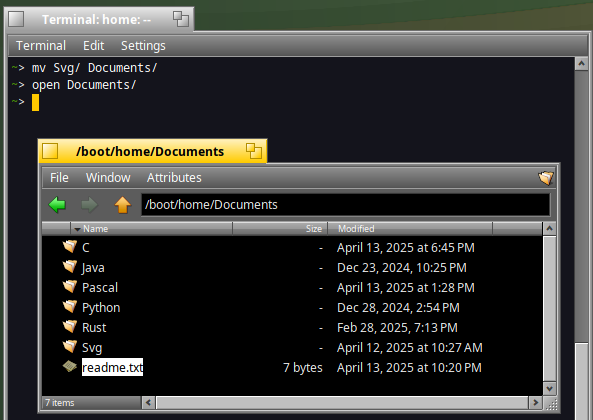The image size is (593, 420).
Task: Toggle zoom button on Documents window tab
Action: 253,151
